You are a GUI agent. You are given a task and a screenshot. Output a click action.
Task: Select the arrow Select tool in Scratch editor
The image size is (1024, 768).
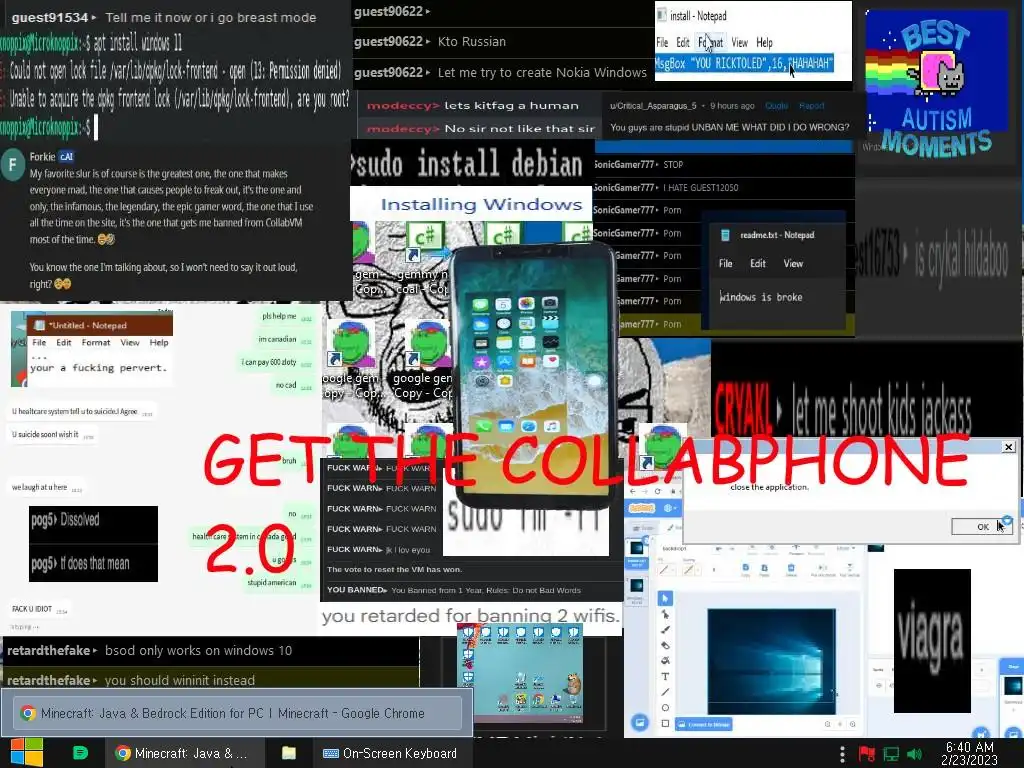[665, 598]
